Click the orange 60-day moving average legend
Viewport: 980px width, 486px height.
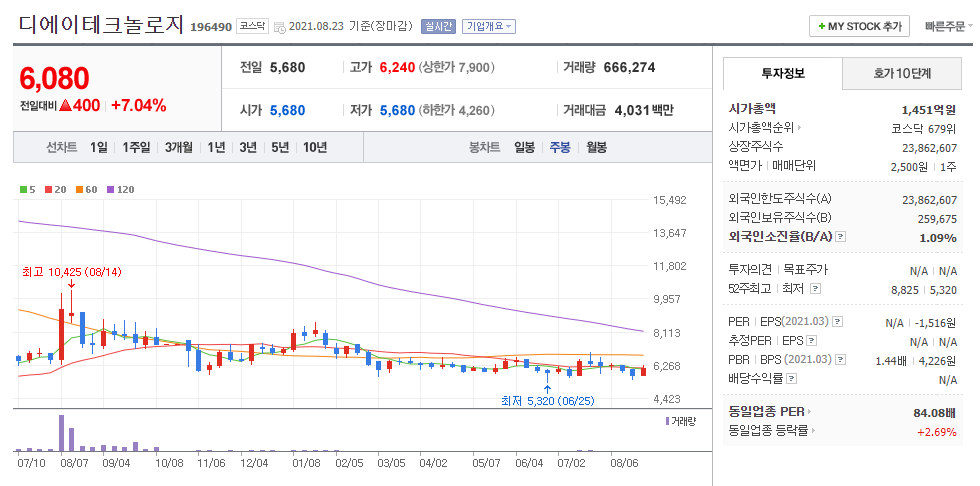[87, 189]
